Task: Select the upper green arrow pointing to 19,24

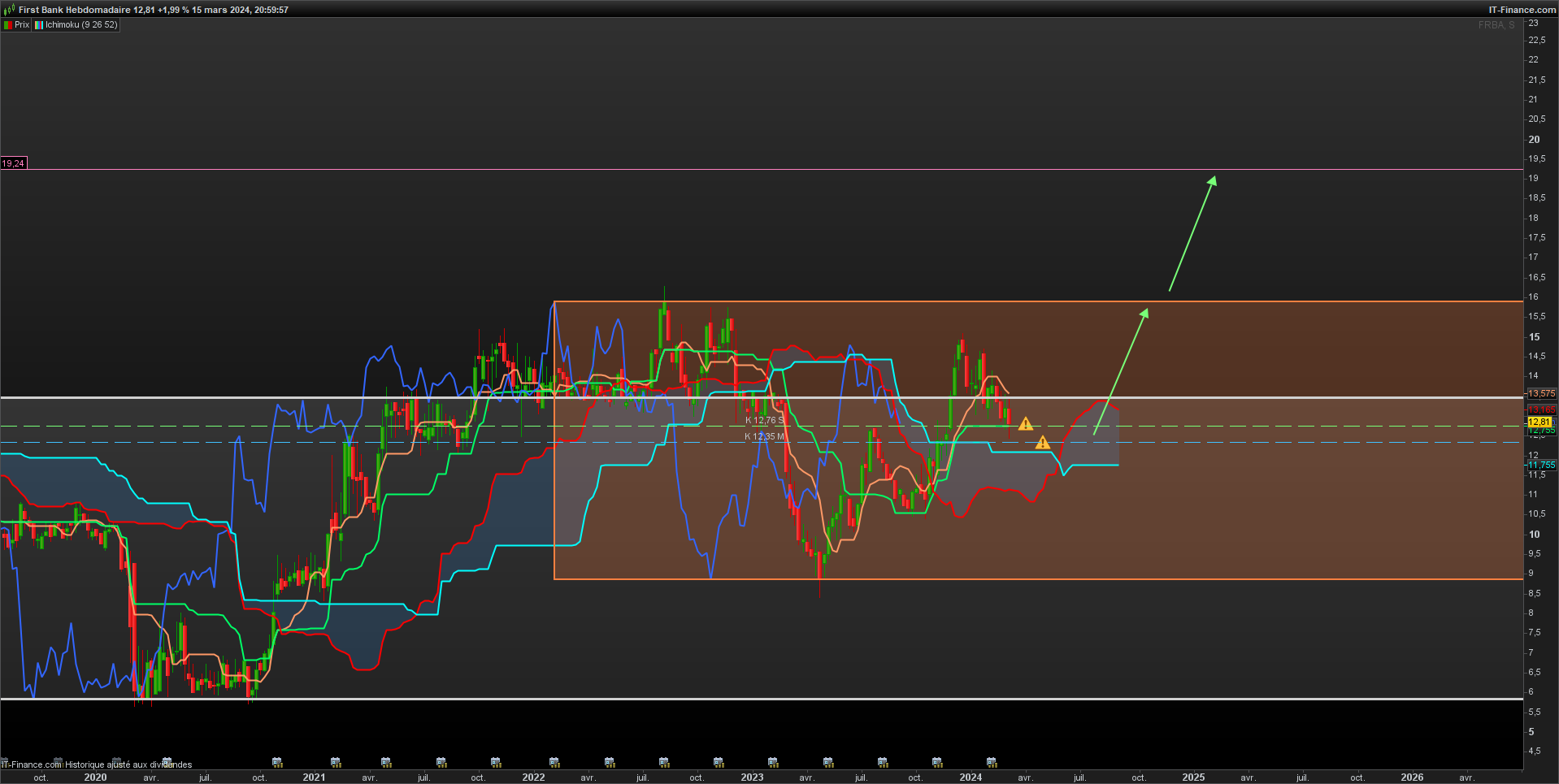Action: coord(1192,233)
